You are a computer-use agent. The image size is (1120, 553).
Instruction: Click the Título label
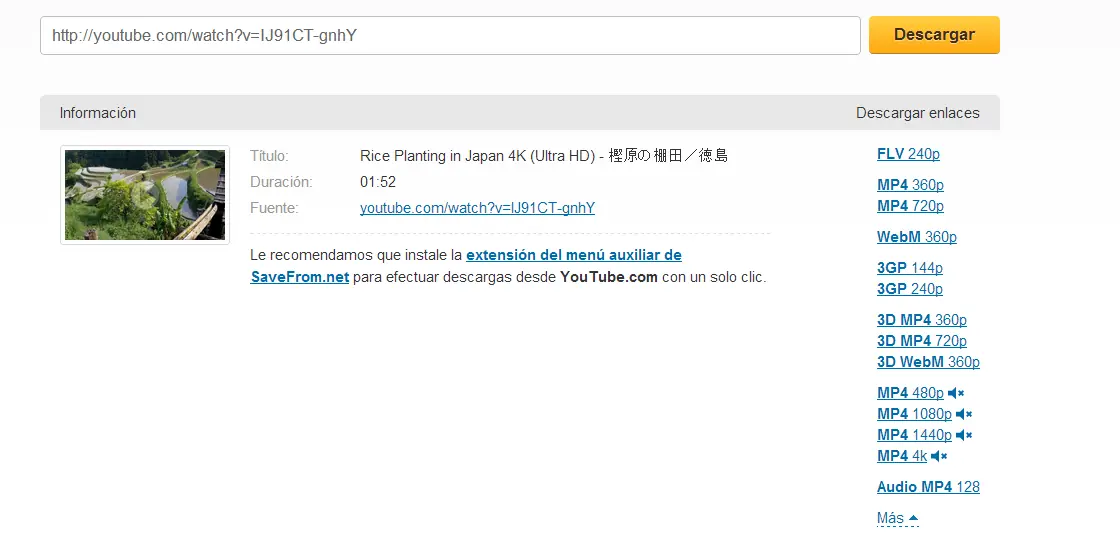pyautogui.click(x=269, y=156)
